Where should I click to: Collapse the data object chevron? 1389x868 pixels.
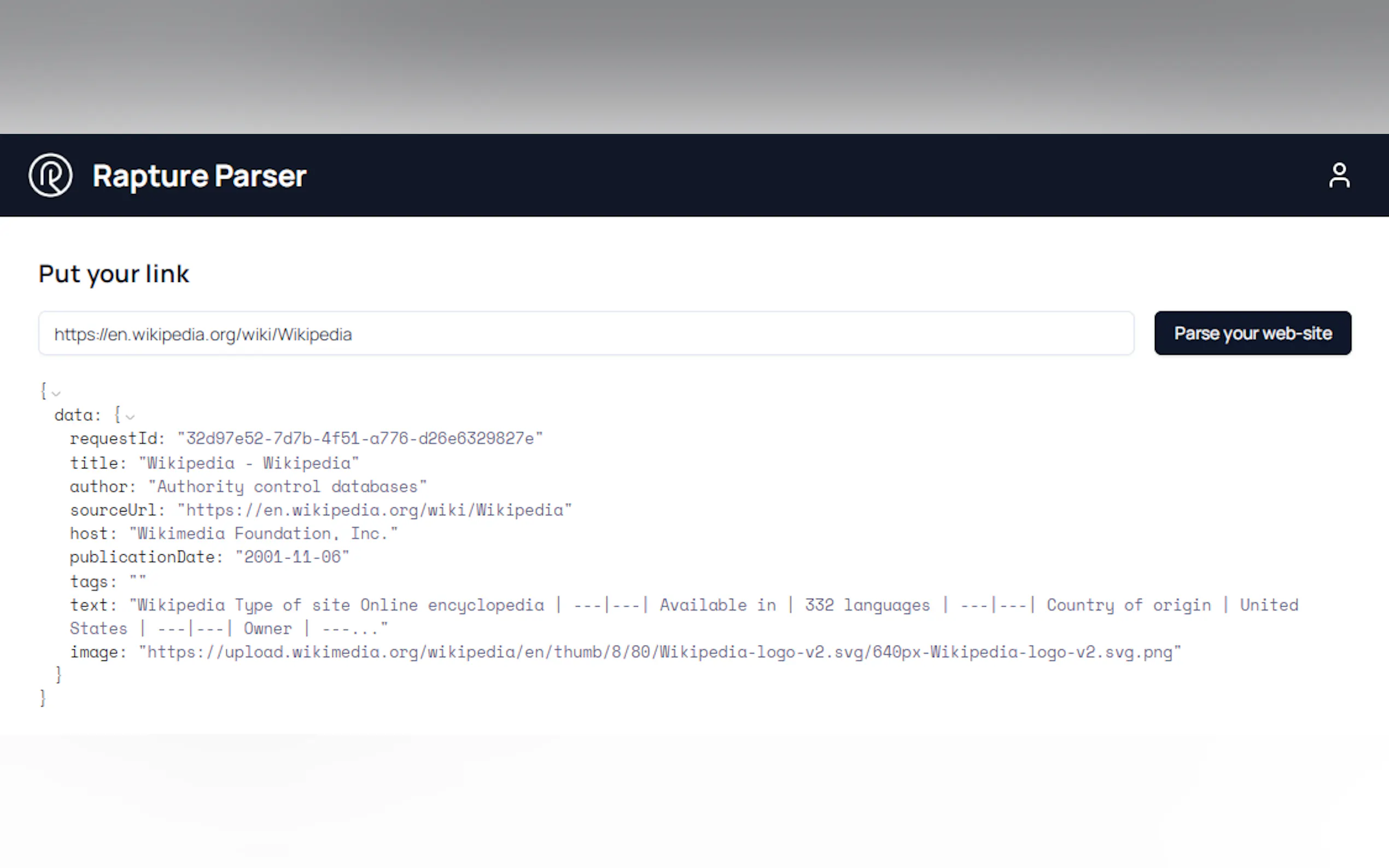(x=130, y=417)
